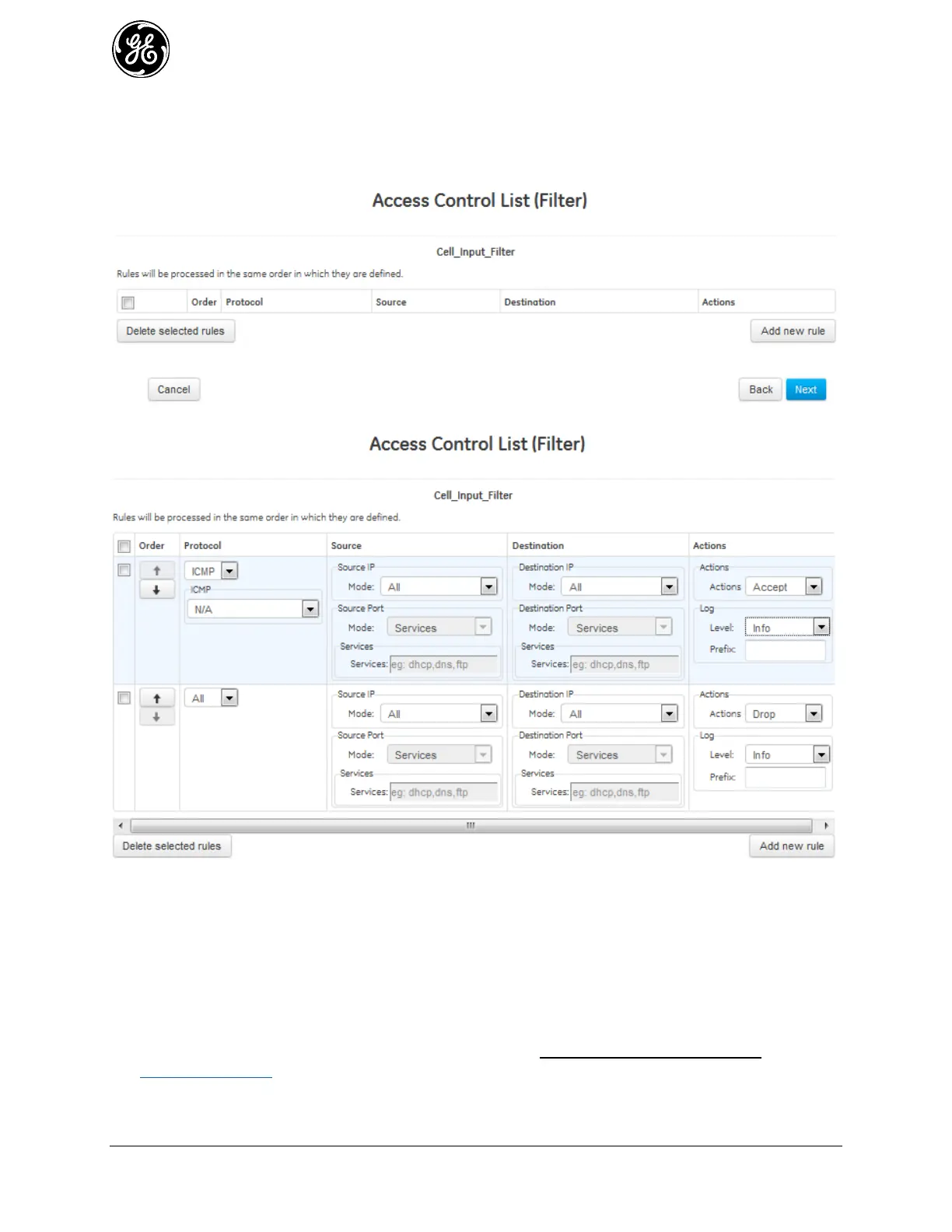This screenshot has height=1232, width=952.
Task: Select the Drop rule checkbox
Action: pos(124,698)
